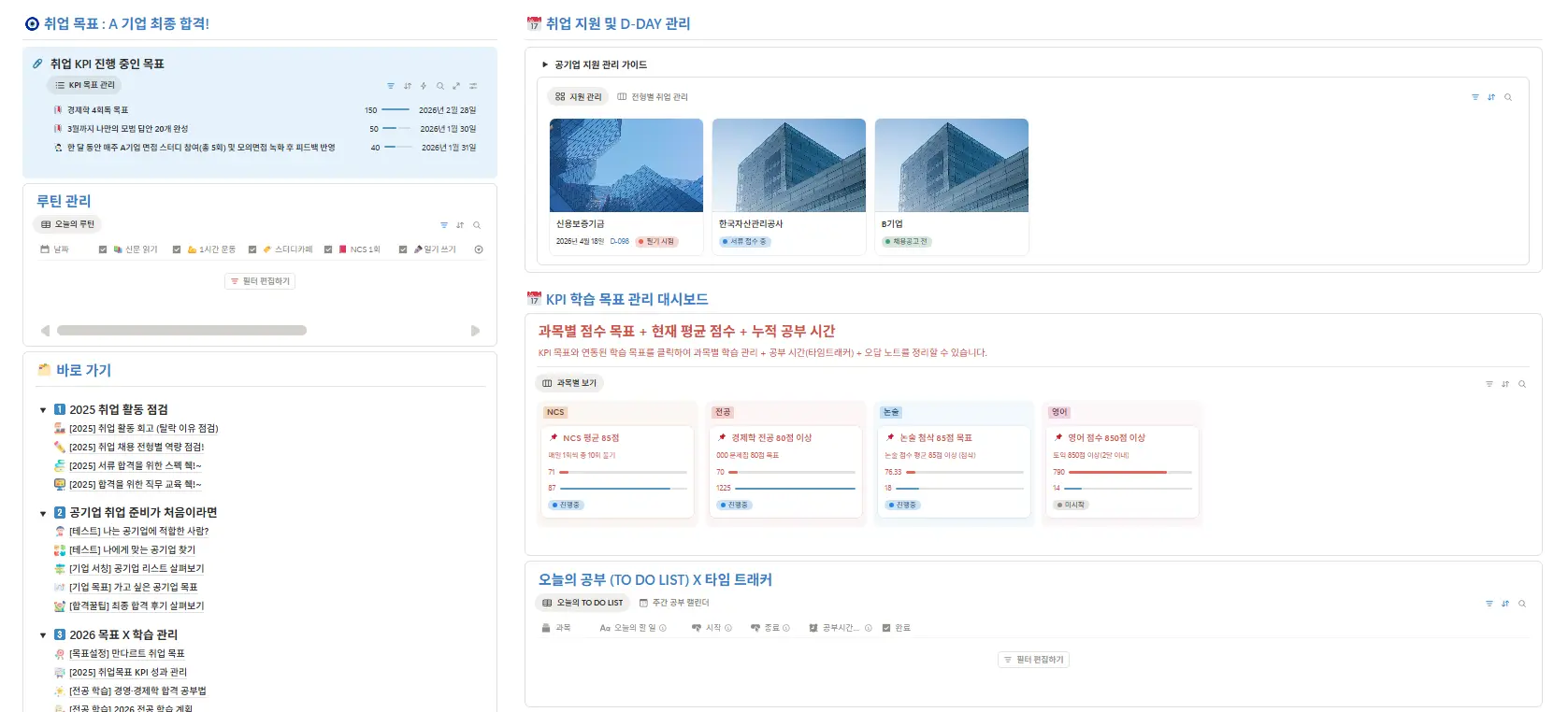The image size is (1568, 712).
Task: Open B기업 gallery card thumbnail
Action: coord(952,165)
